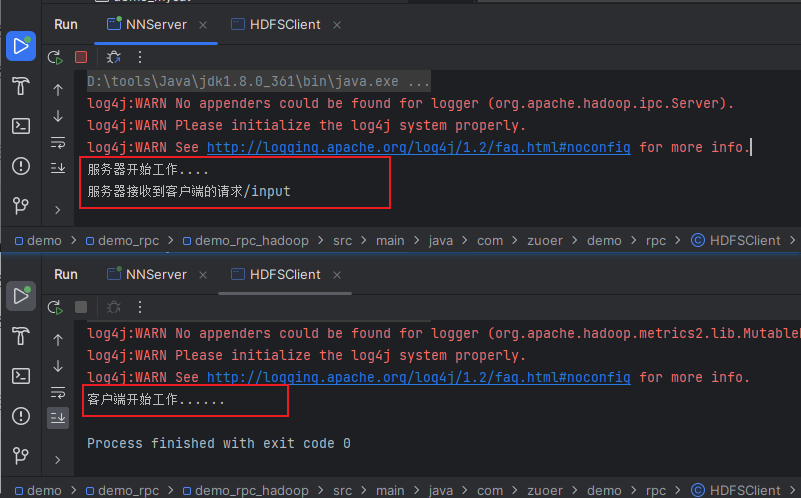Screen dimensions: 801x498
Task: Expand the chevron at bottom of upper console gutter
Action: [x=58, y=210]
